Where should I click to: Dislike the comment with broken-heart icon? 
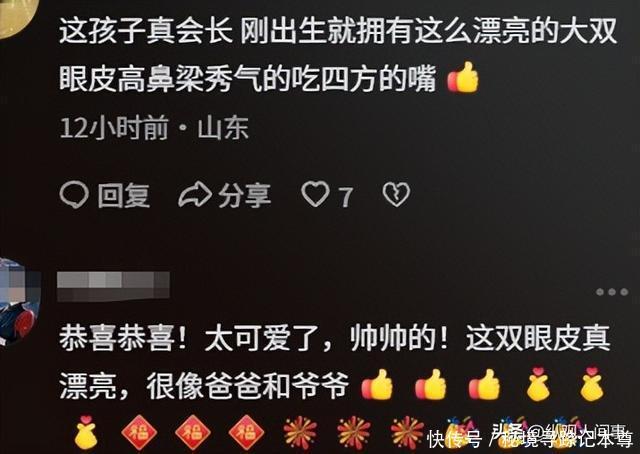396,194
